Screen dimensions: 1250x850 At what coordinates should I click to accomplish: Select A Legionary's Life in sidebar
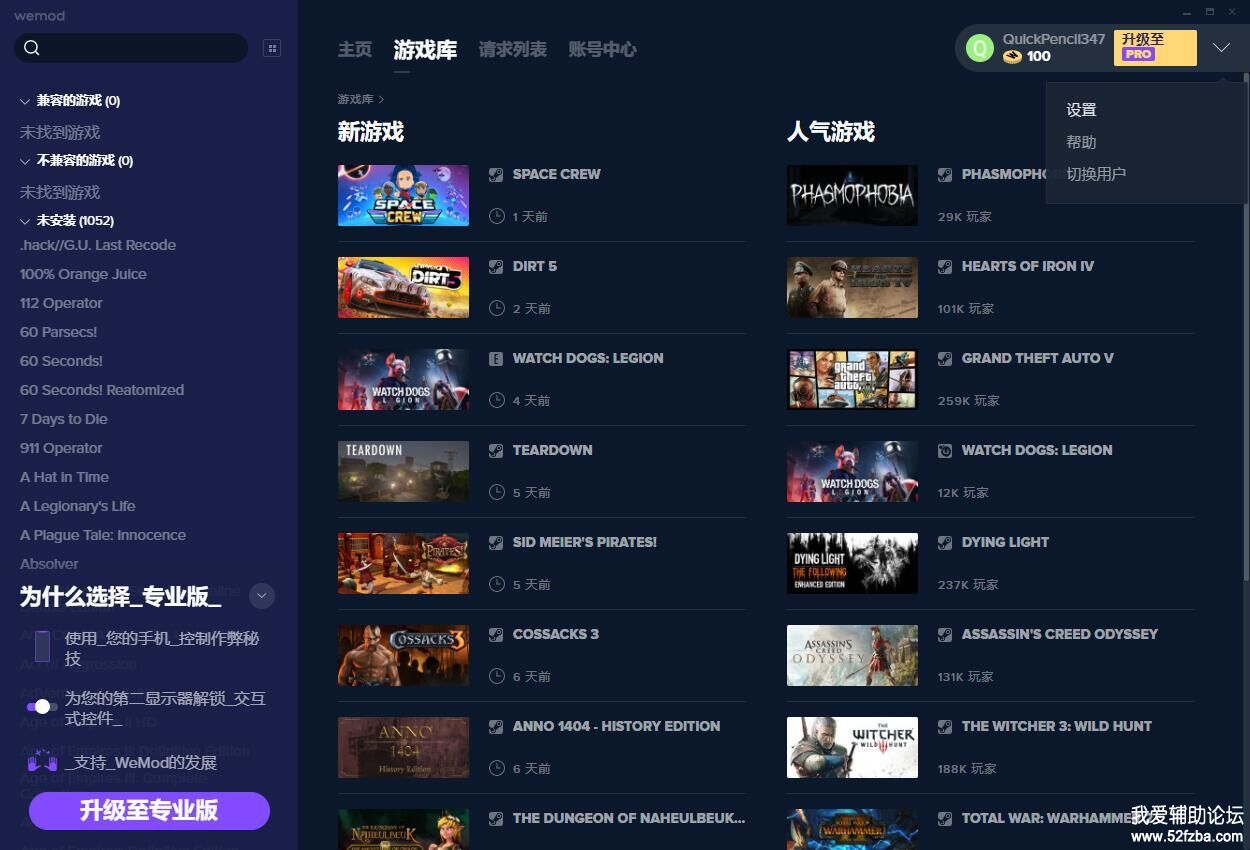pyautogui.click(x=78, y=506)
